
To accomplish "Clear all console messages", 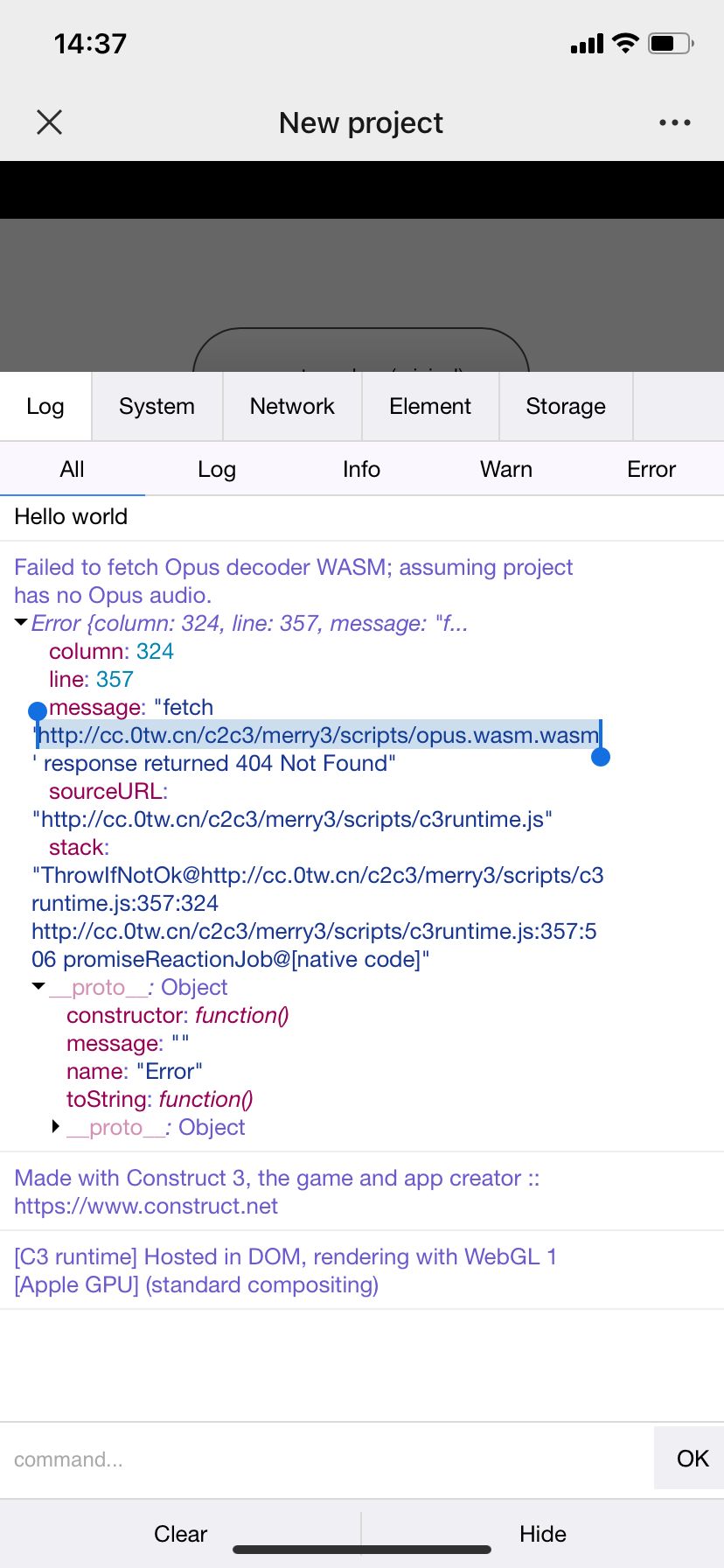I will click(180, 1534).
